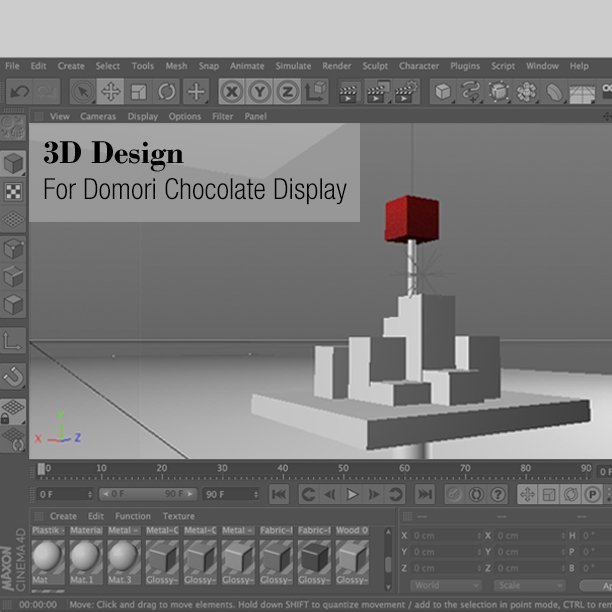Open viewport Filter menu
612x612 pixels.
[222, 116]
